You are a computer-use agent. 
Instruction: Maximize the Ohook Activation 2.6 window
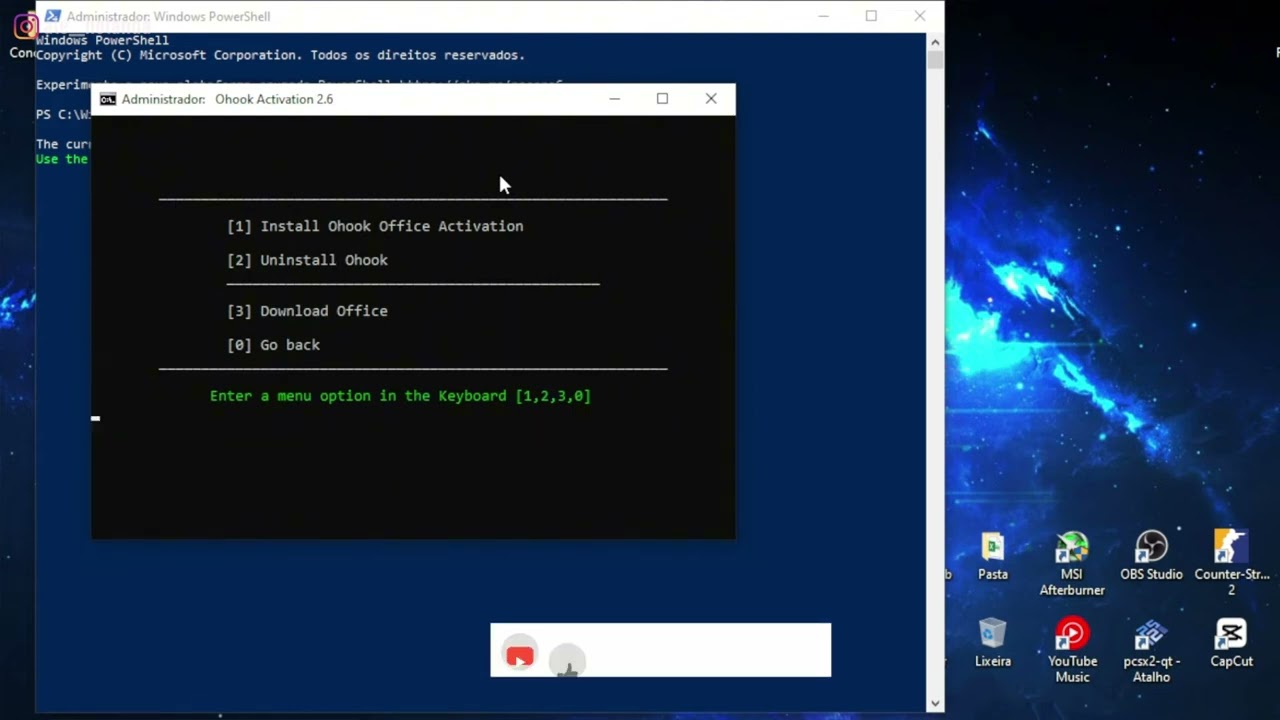662,99
